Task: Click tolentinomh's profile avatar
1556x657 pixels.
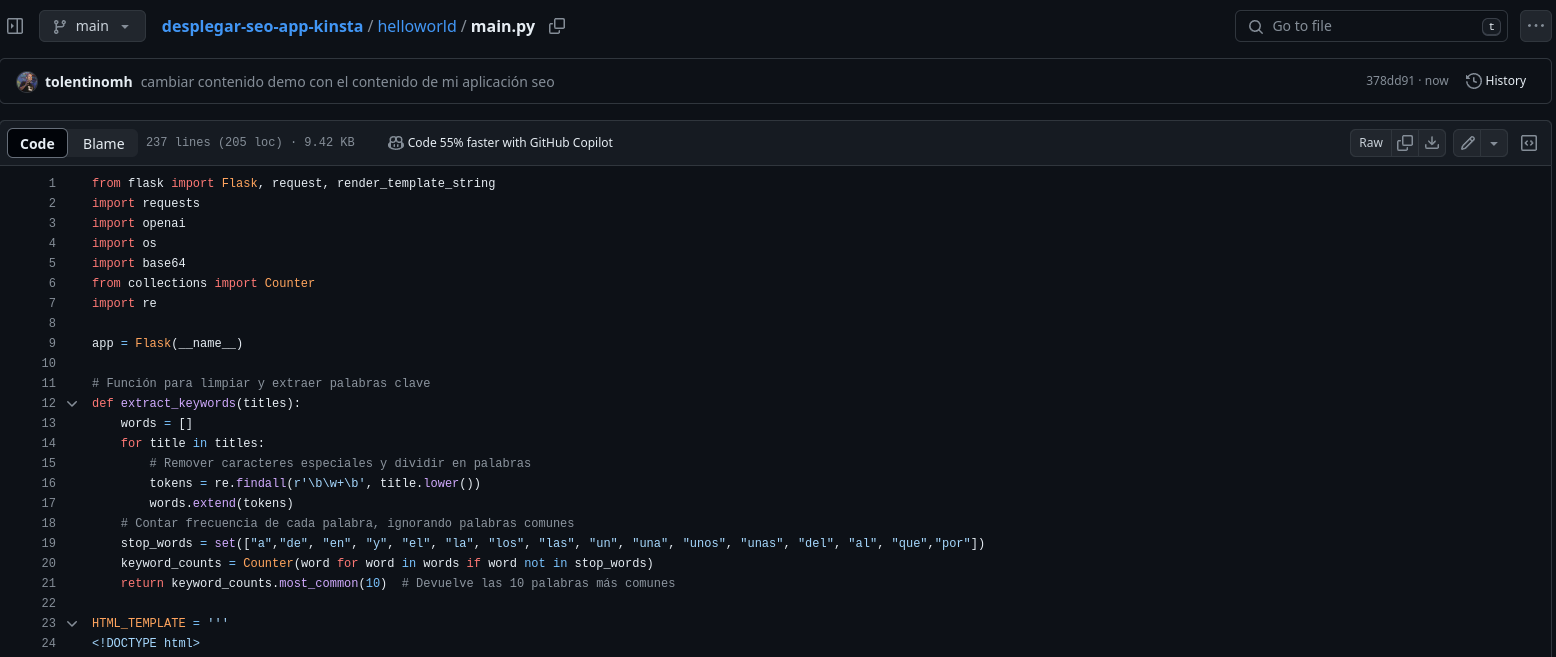Action: coord(26,81)
